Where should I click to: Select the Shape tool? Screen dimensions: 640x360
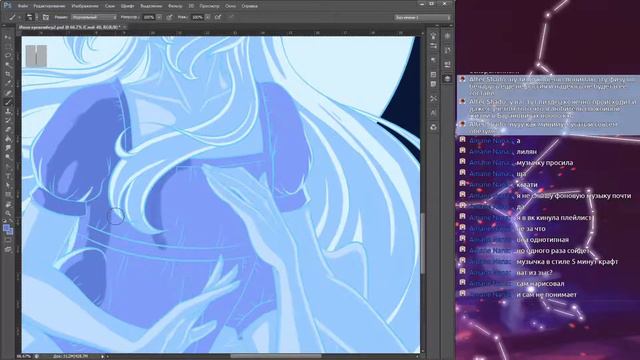[8, 195]
